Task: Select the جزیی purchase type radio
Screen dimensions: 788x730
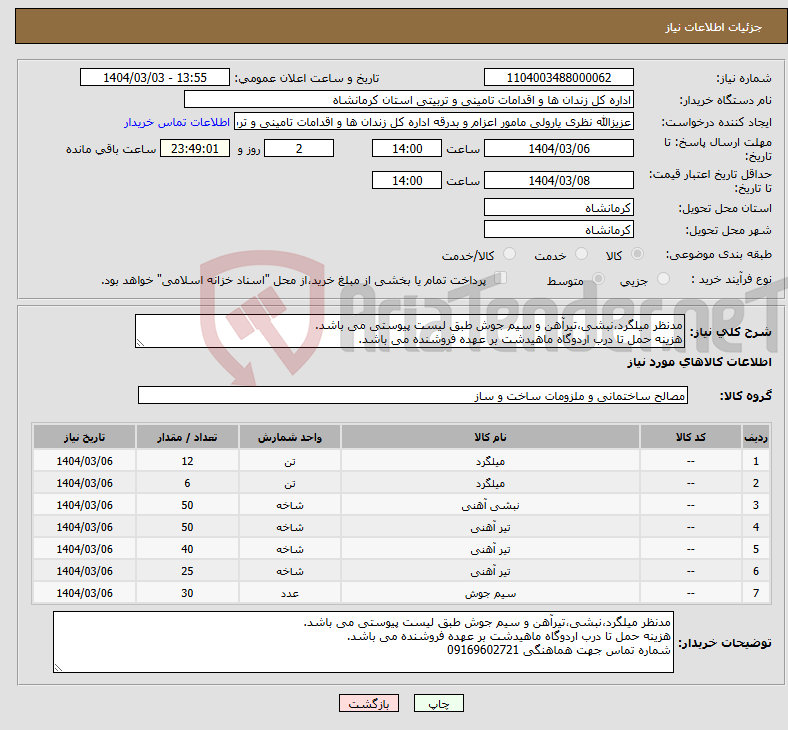Action: tap(663, 278)
